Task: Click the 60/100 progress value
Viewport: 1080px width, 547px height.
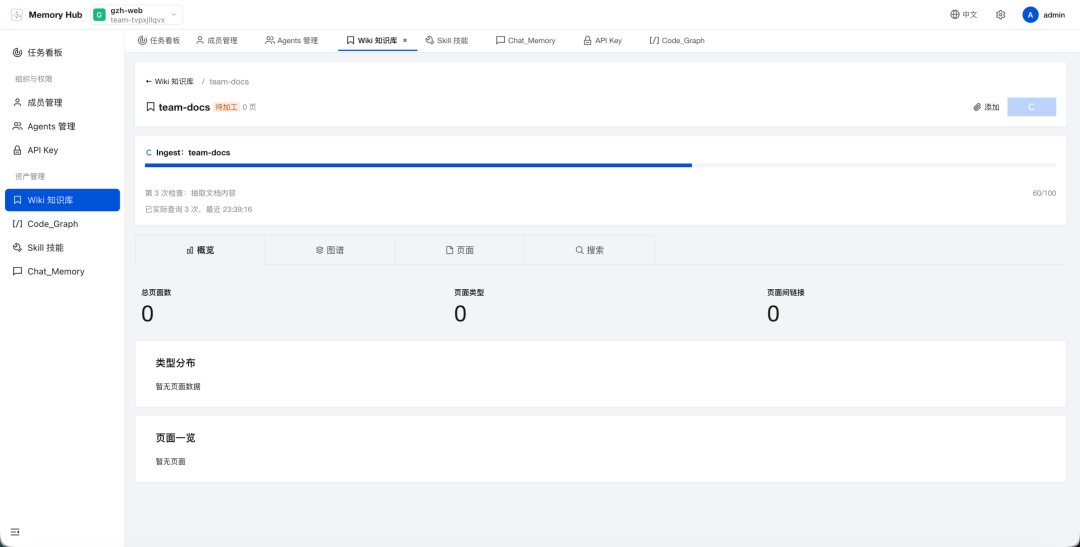Action: click(1044, 193)
